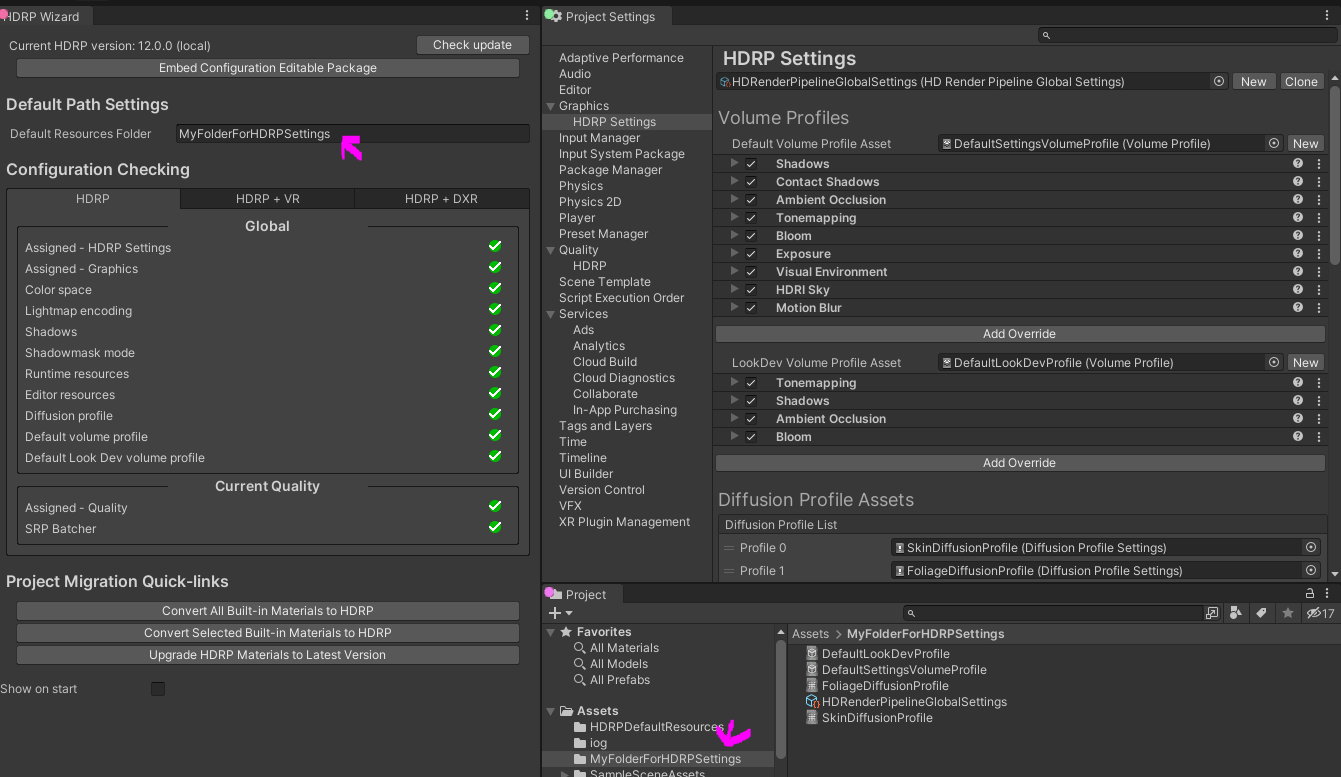Click HDRP Settings panel vertical scrollbar

tap(1335, 175)
